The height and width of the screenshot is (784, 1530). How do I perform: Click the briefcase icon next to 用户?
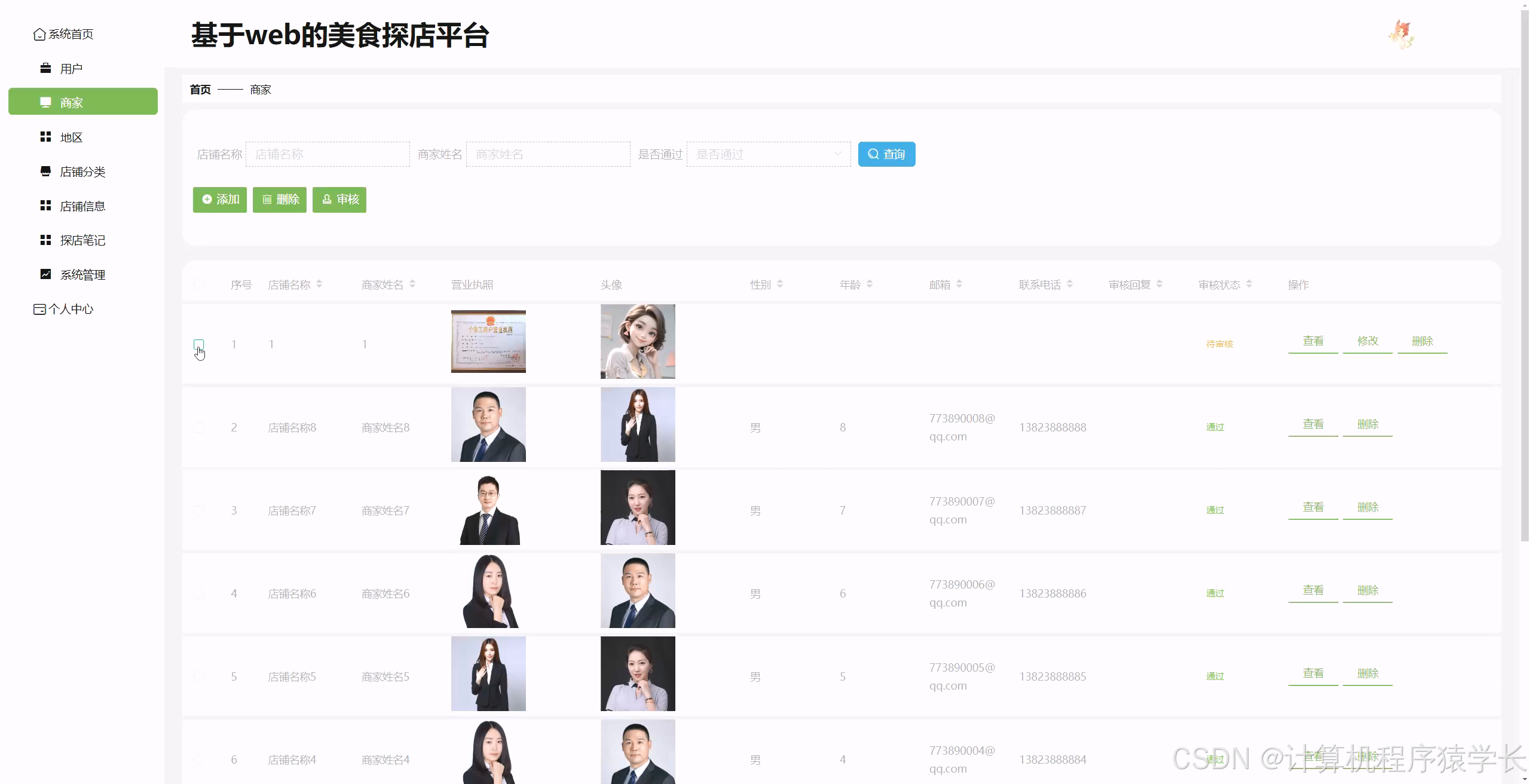coord(45,68)
